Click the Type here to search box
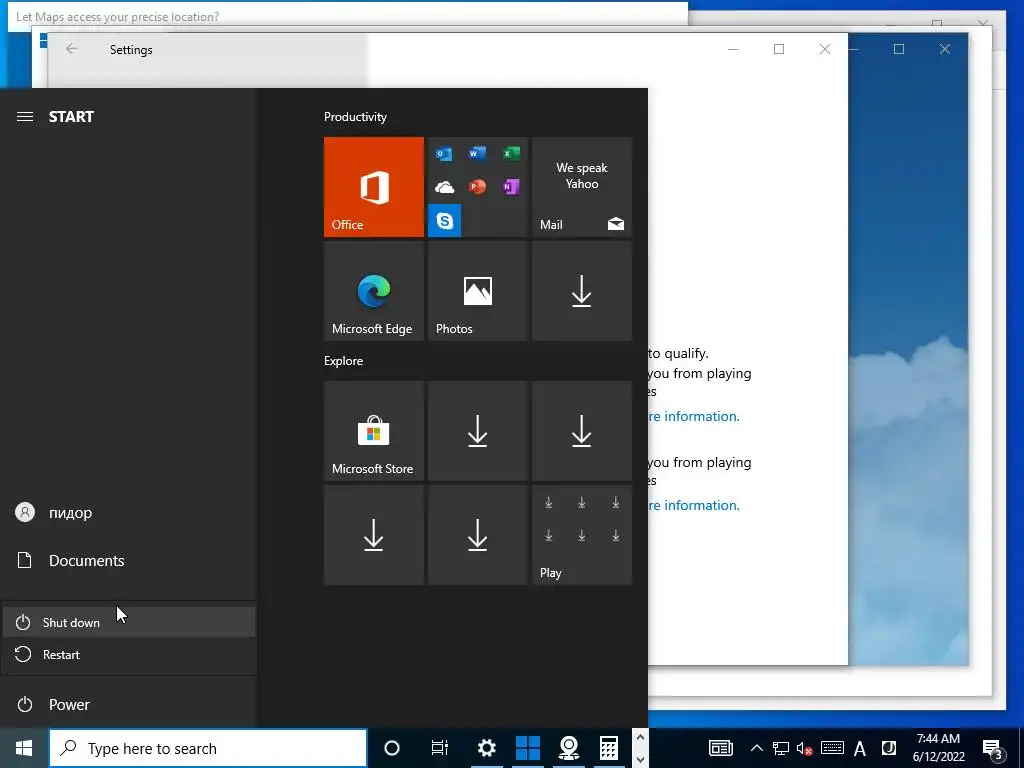The height and width of the screenshot is (768, 1024). [208, 748]
